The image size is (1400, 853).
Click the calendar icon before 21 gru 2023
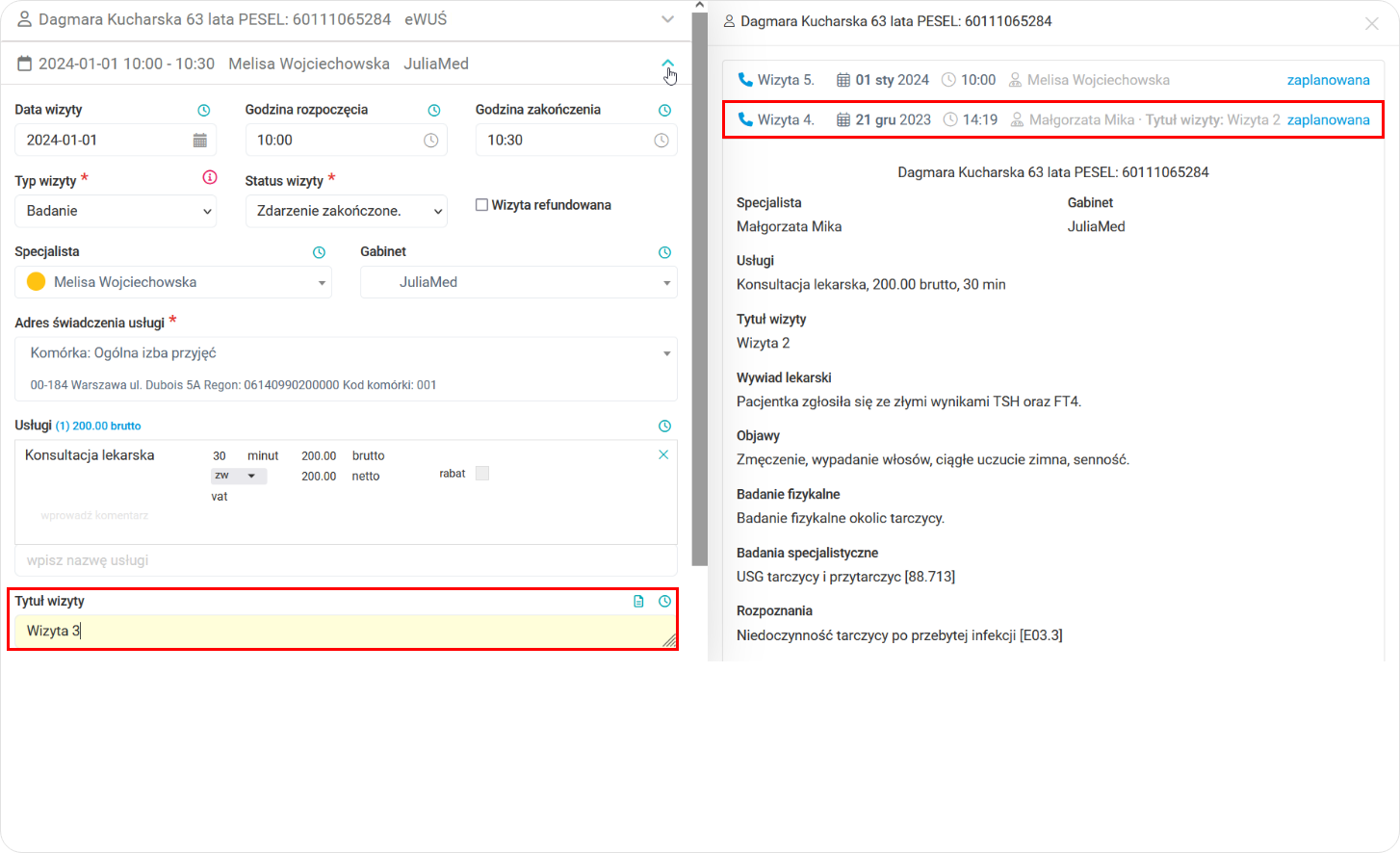tap(843, 119)
